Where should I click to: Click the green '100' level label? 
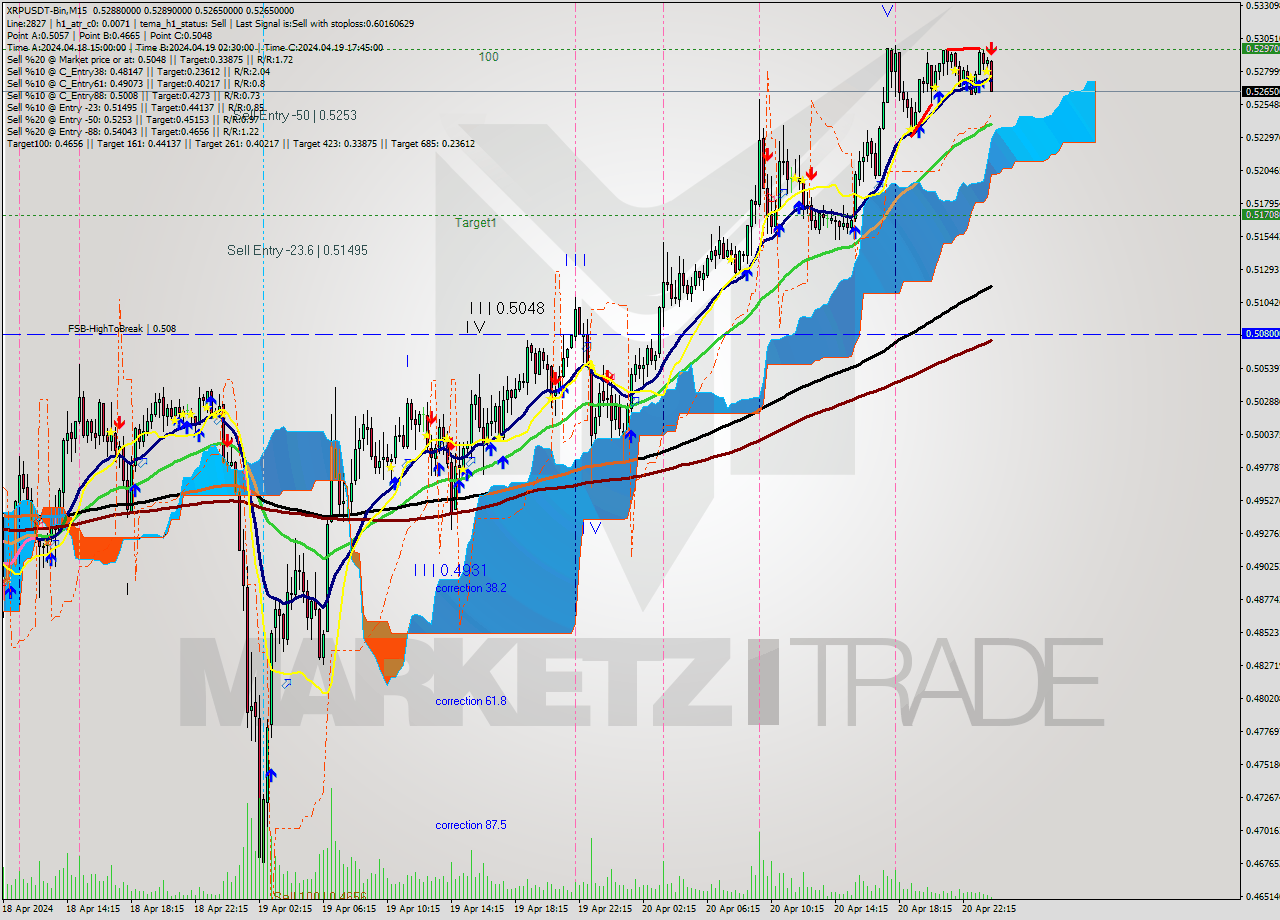[488, 57]
